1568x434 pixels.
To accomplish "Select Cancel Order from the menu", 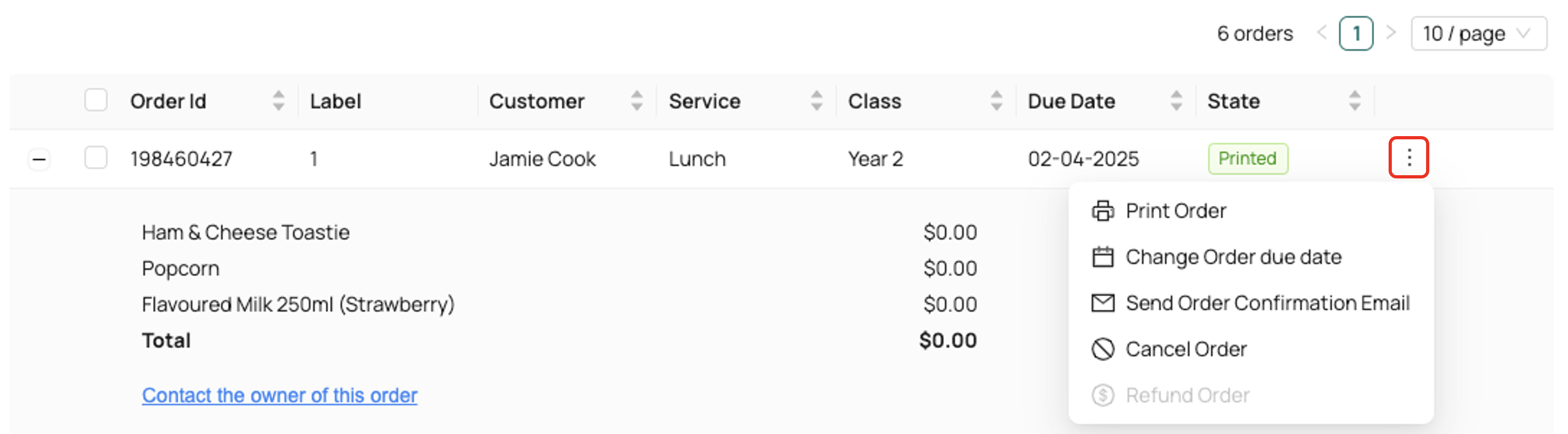I will click(1185, 349).
